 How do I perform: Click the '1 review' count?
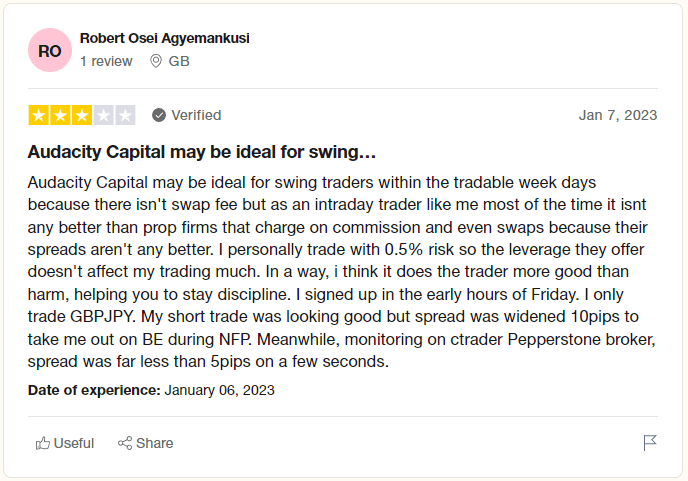coord(106,61)
